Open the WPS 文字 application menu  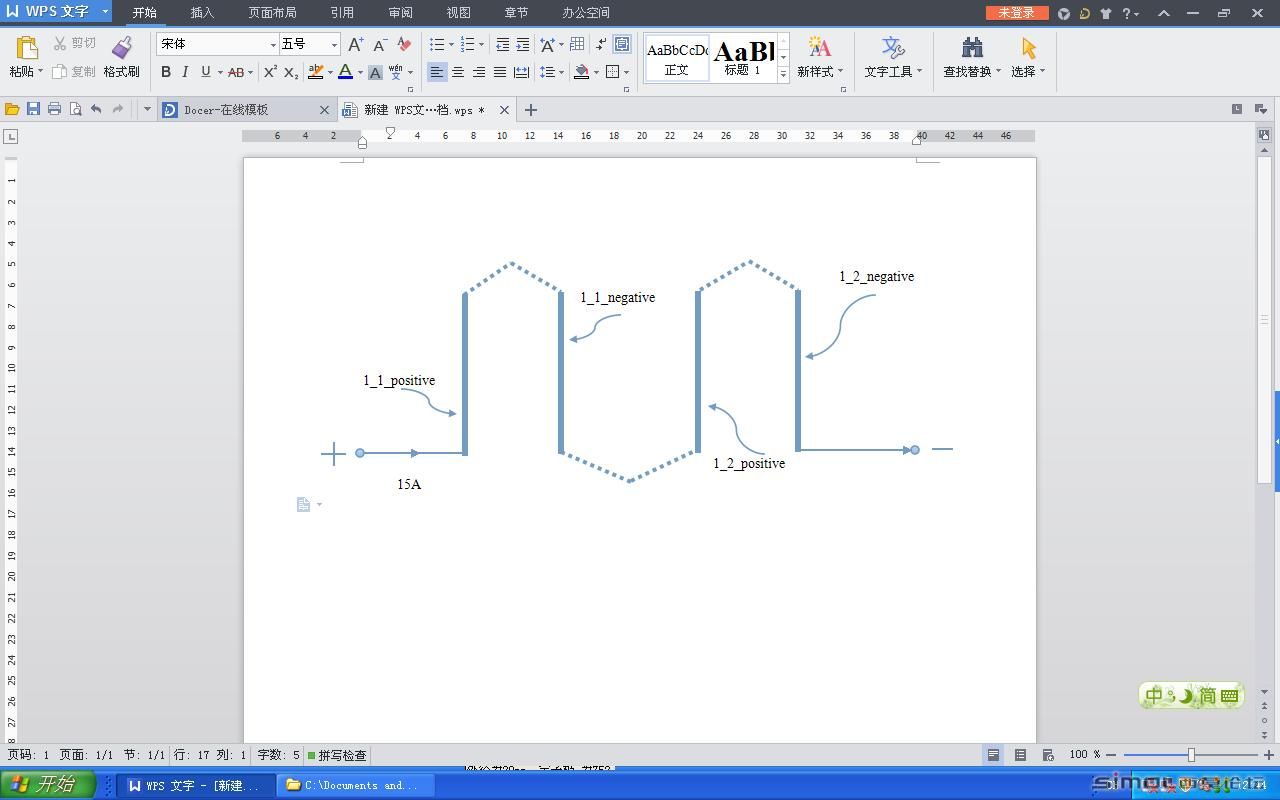pyautogui.click(x=56, y=12)
